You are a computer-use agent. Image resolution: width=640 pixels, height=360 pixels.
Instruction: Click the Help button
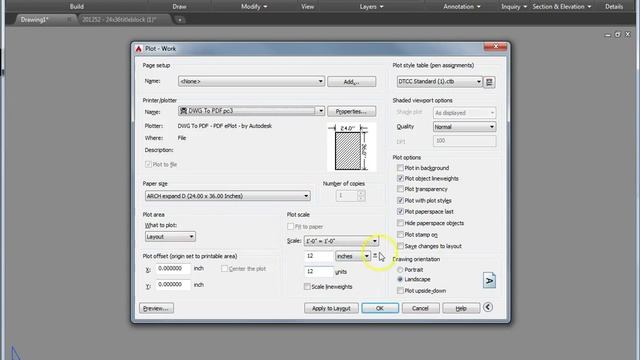point(461,308)
